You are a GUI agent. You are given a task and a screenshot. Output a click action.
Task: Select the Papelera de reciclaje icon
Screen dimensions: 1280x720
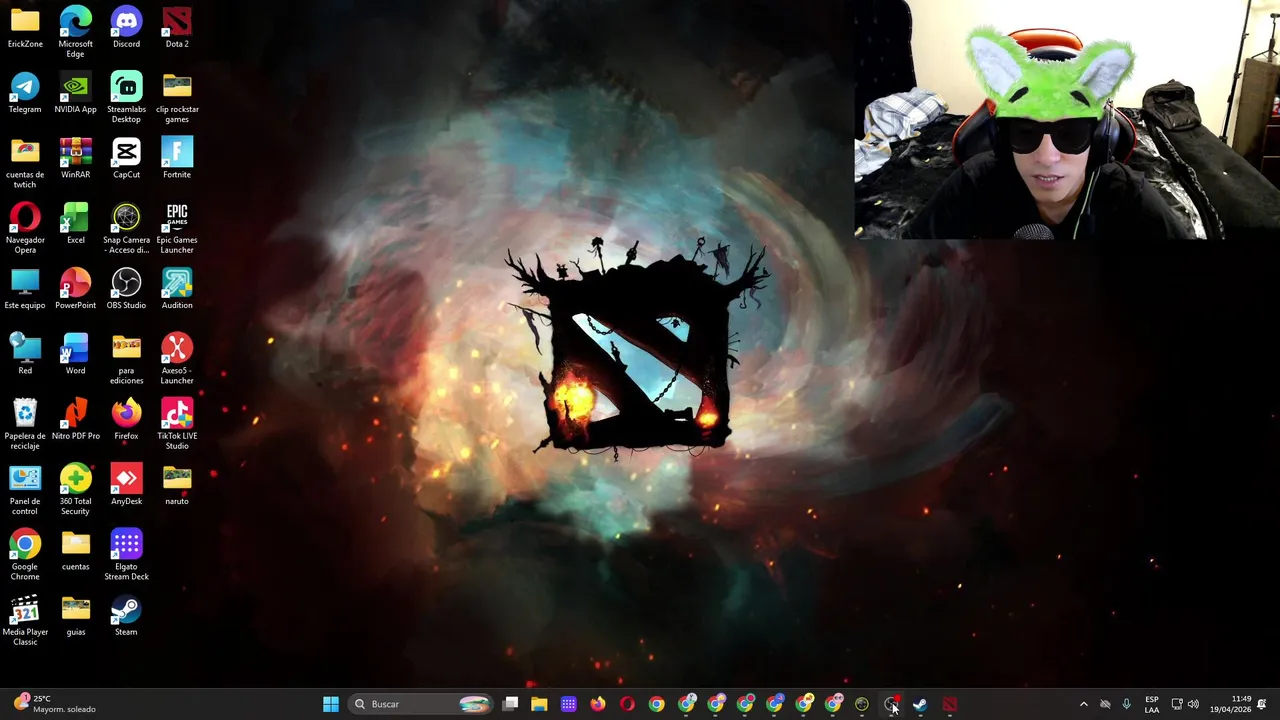click(x=25, y=424)
